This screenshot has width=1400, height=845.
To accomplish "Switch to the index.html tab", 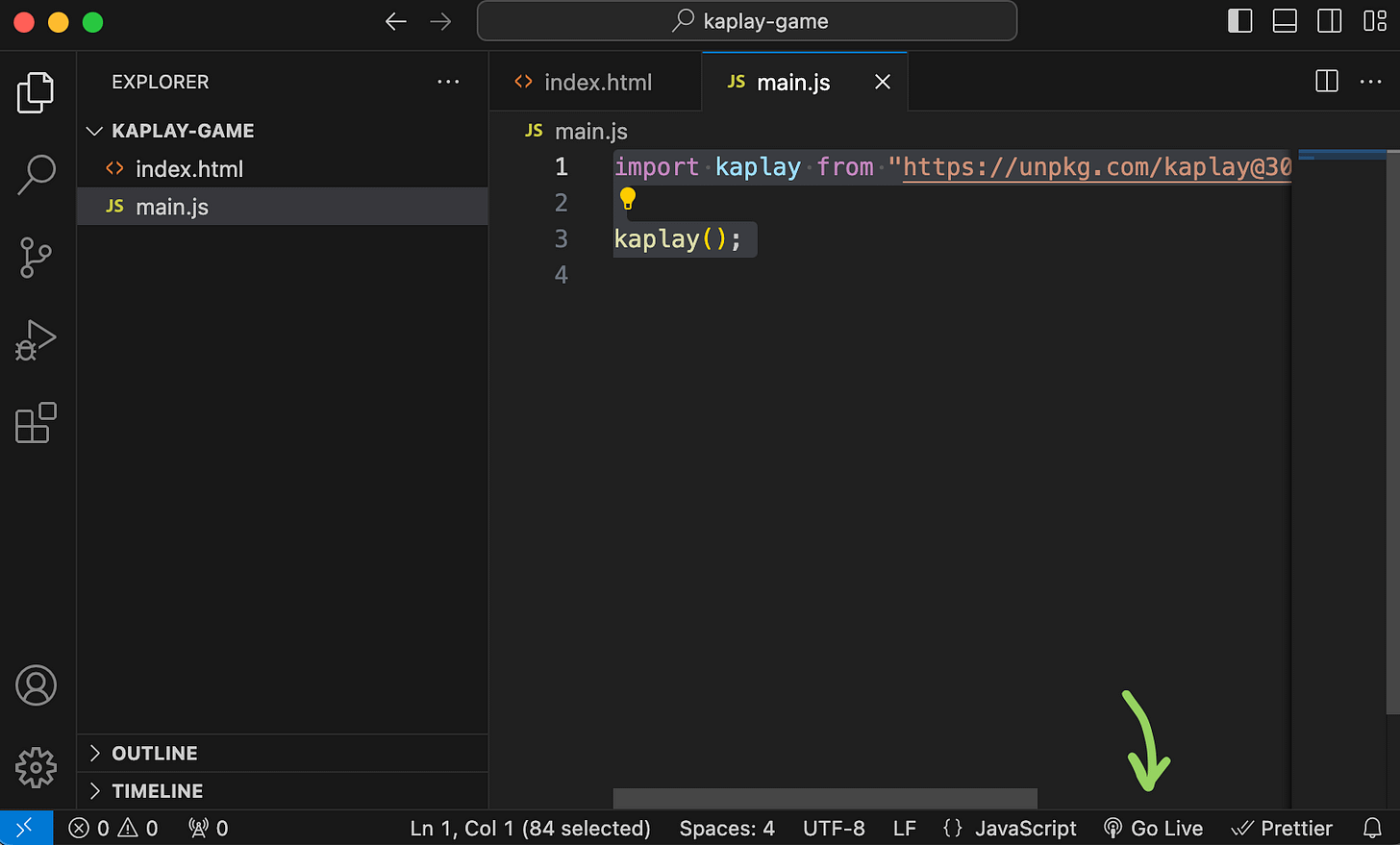I will pos(596,82).
